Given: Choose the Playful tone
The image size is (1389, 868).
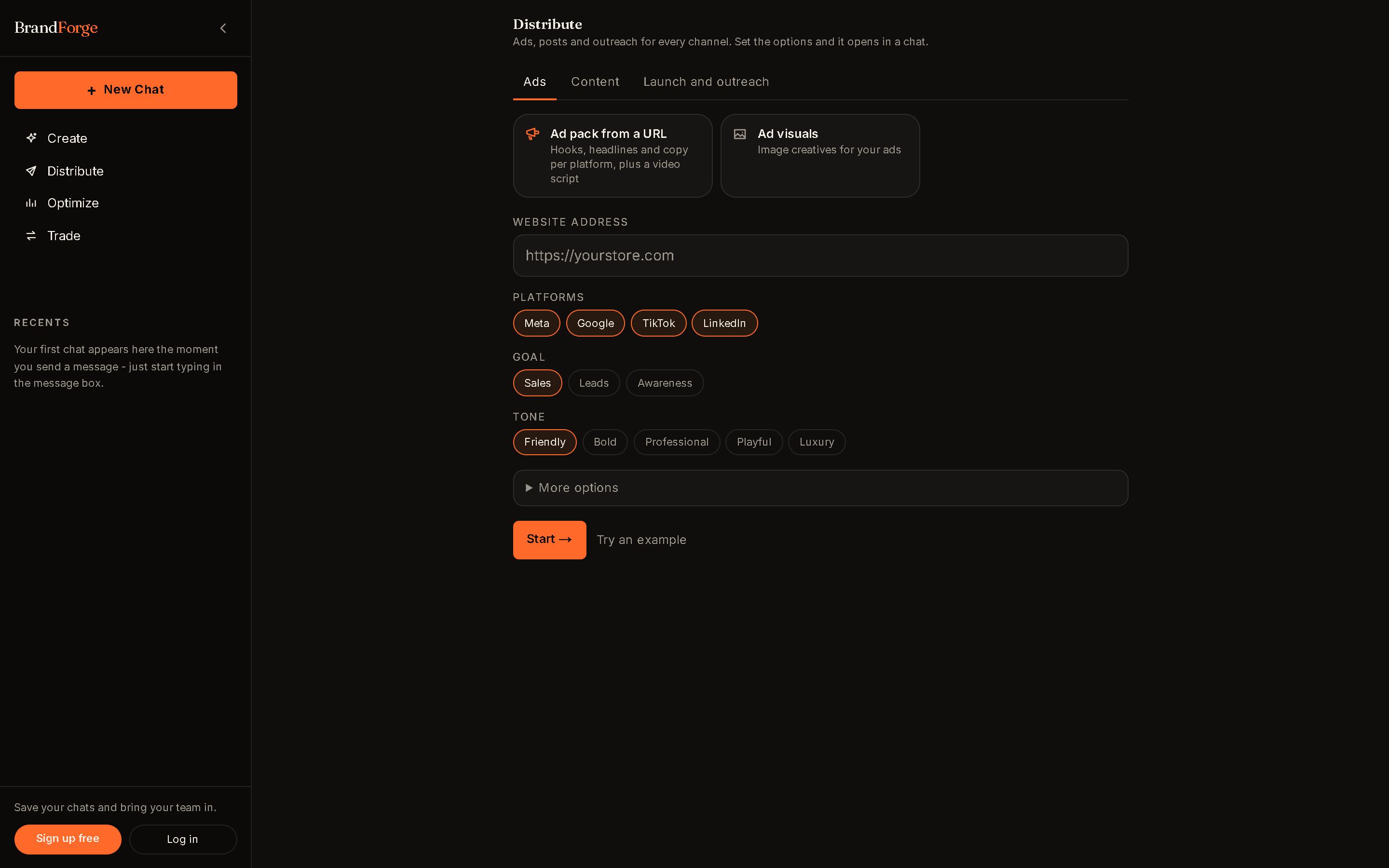Looking at the screenshot, I should pos(754,442).
